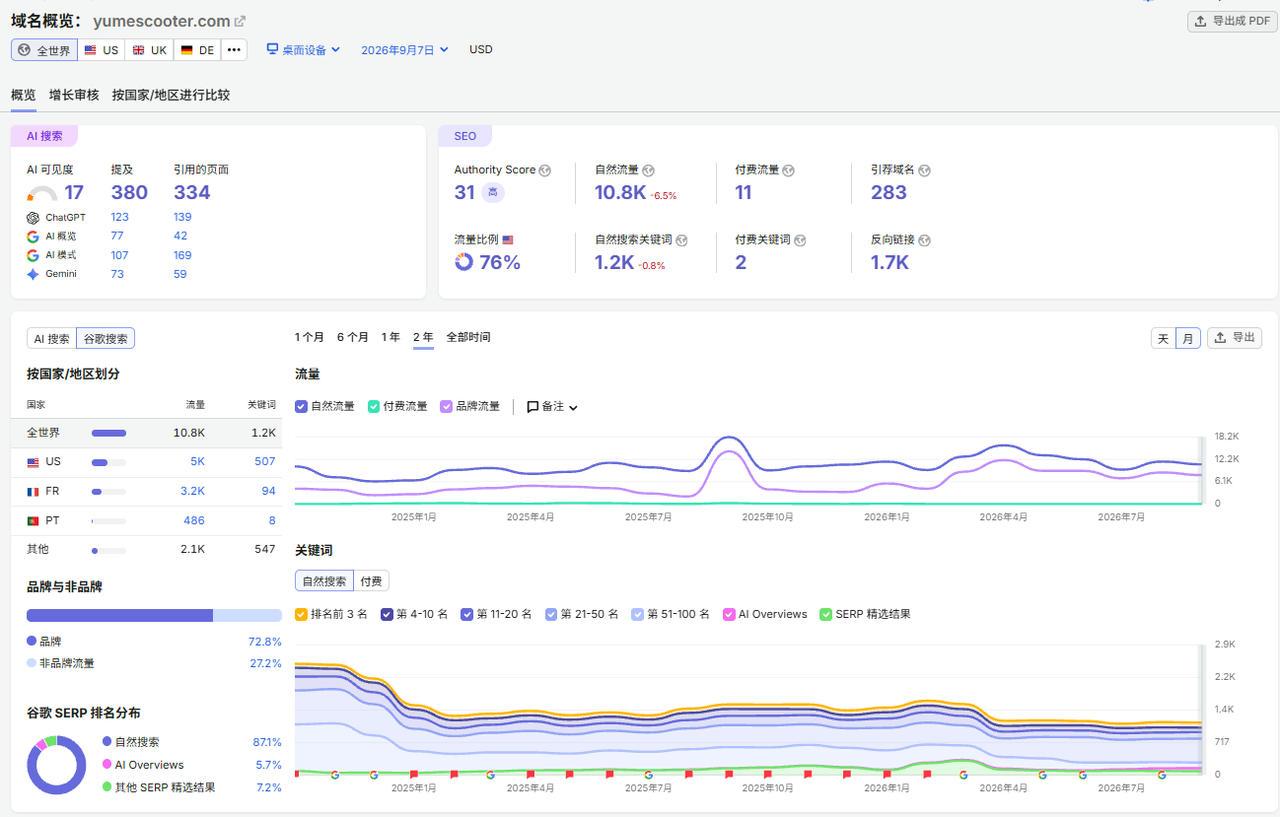Click info icon beside 付费关键词
Viewport: 1280px width, 817px height.
coord(800,240)
